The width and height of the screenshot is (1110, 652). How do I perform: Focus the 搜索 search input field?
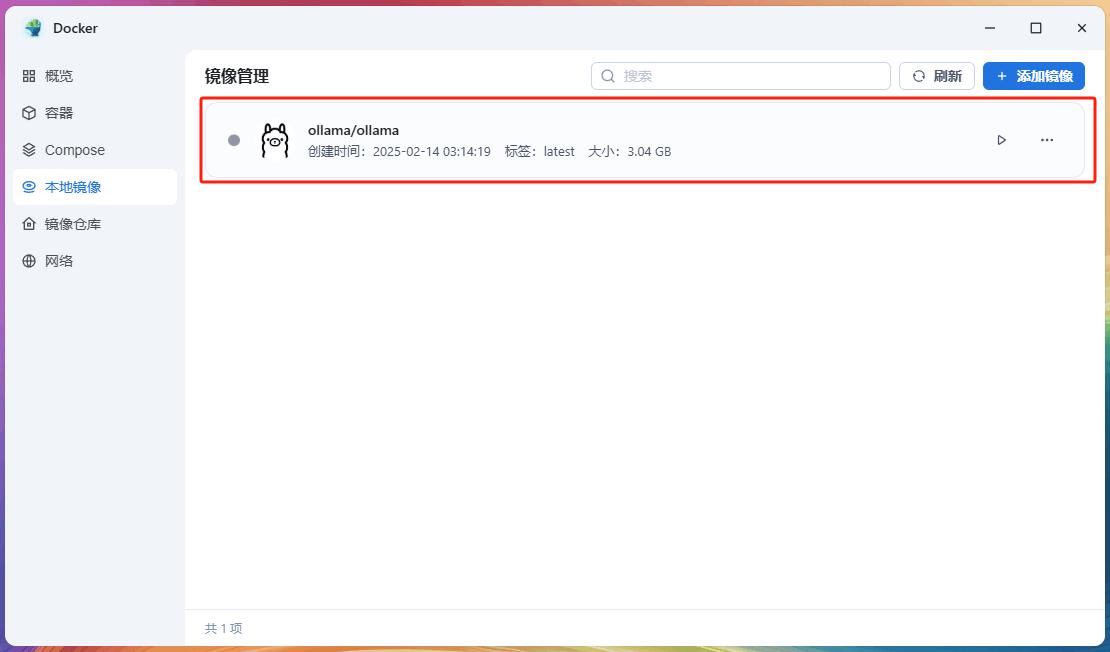point(750,76)
